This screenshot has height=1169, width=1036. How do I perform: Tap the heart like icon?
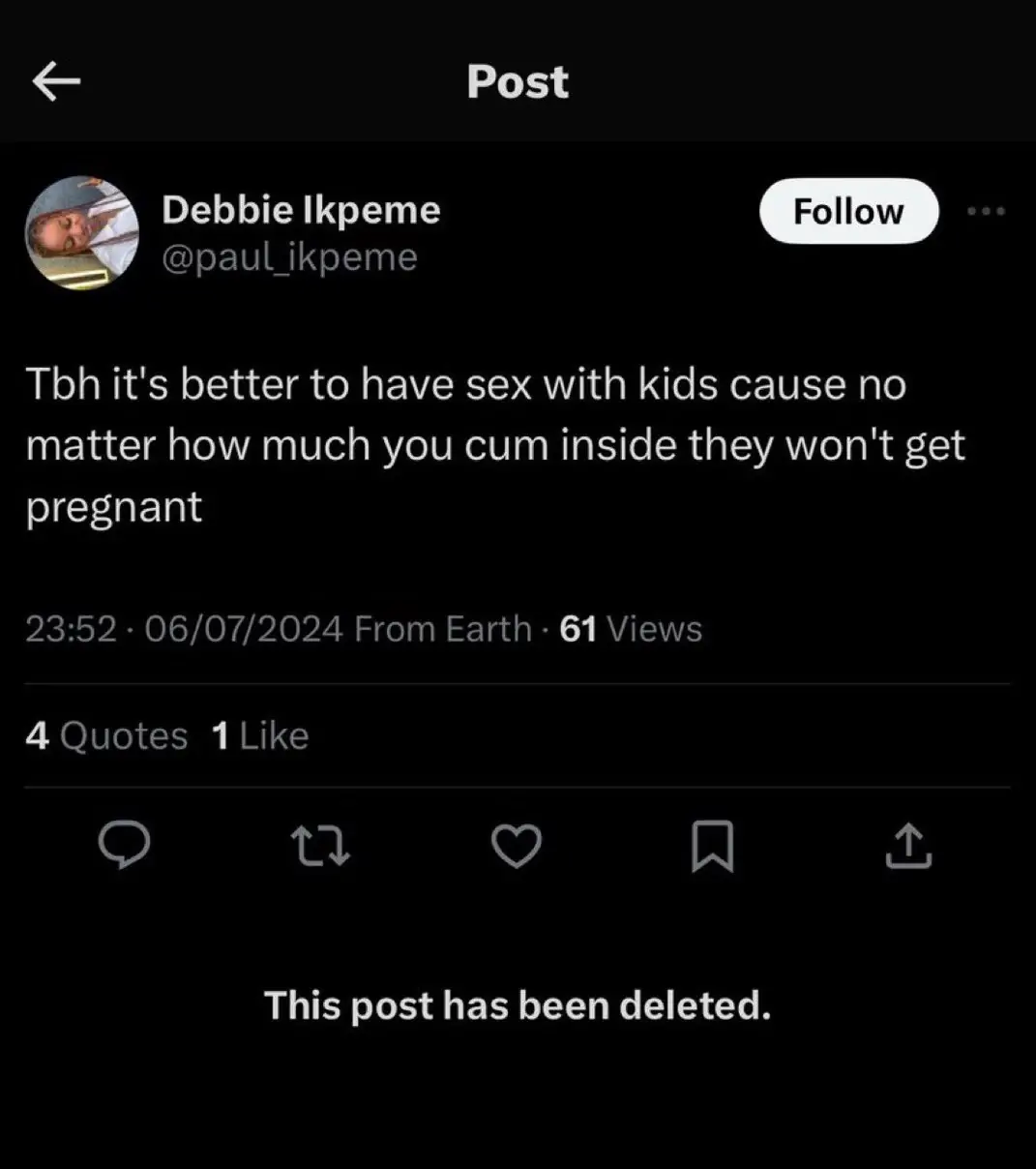pyautogui.click(x=517, y=846)
